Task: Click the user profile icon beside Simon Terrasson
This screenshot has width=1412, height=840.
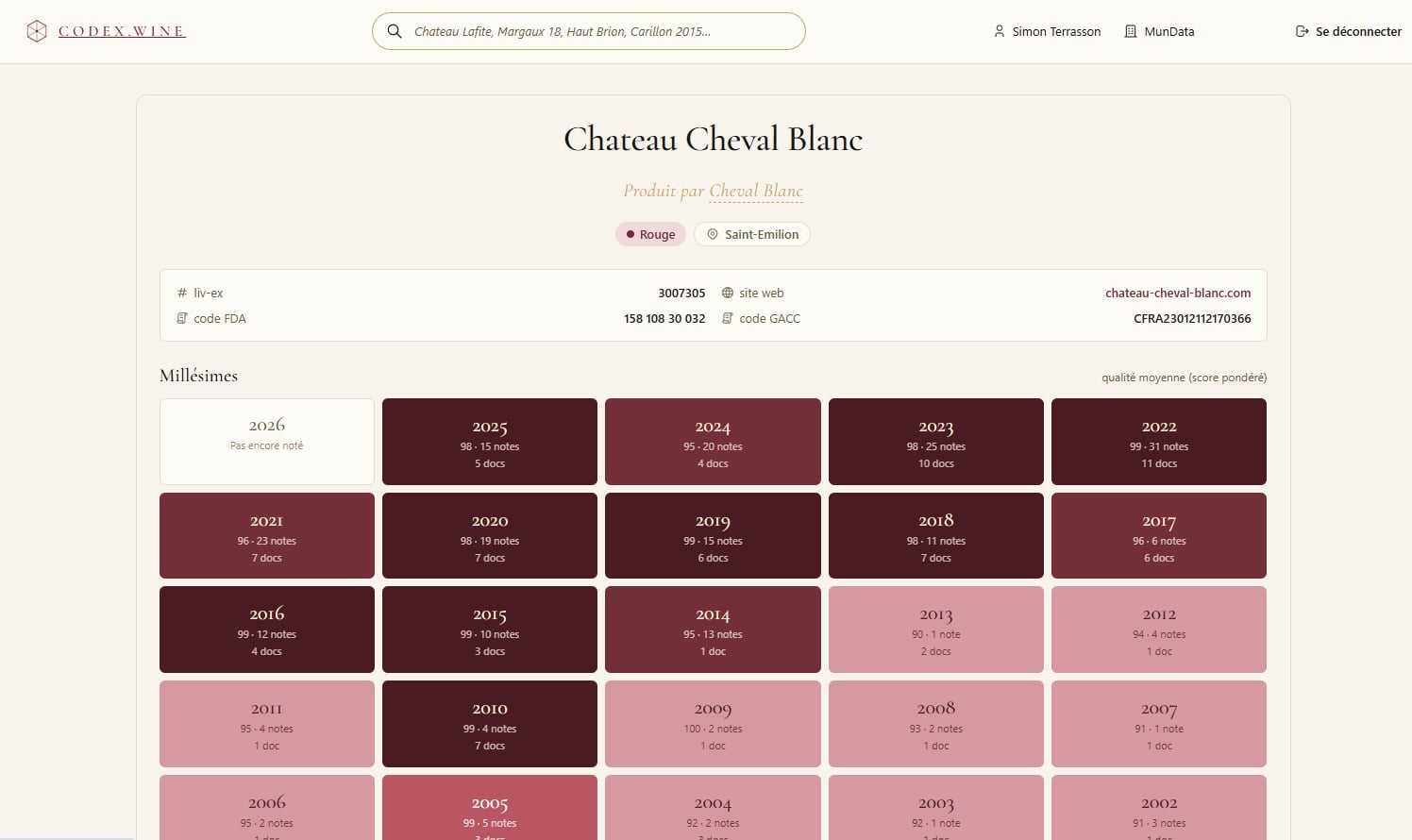Action: click(1000, 31)
